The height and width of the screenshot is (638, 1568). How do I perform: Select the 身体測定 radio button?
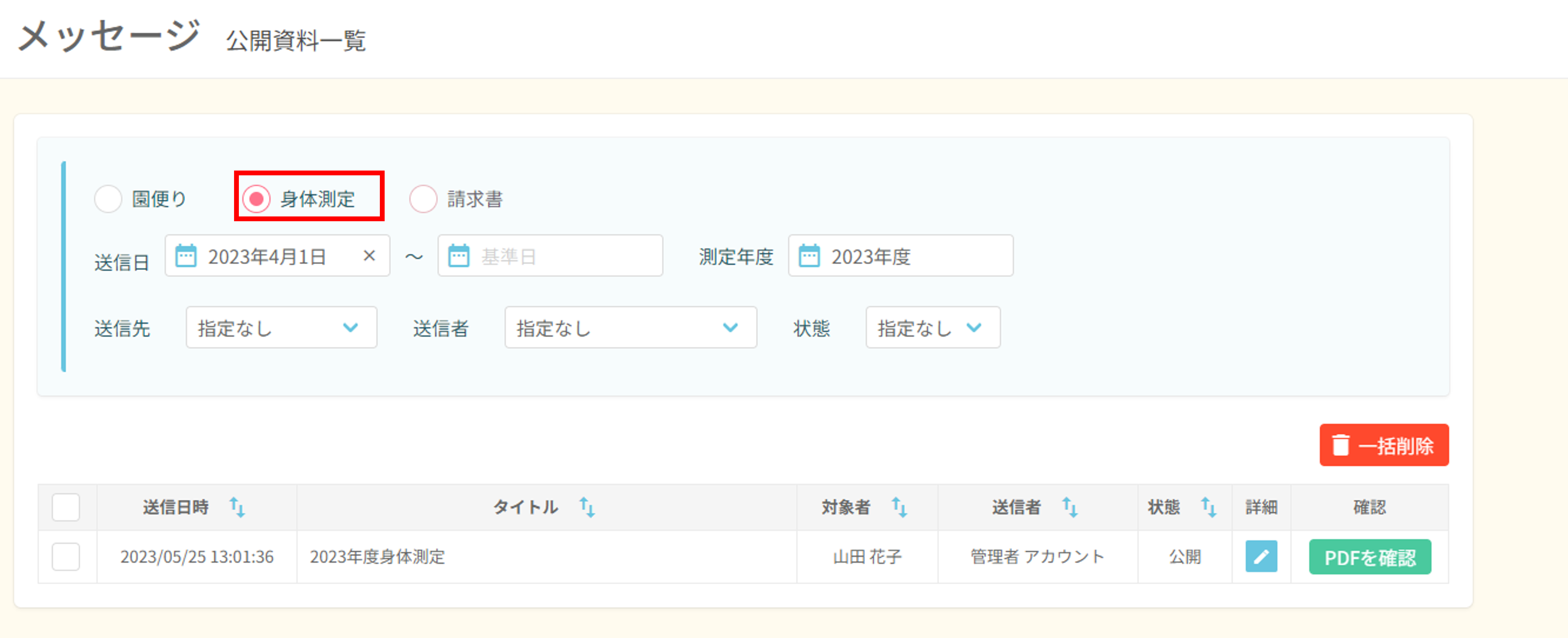pyautogui.click(x=256, y=199)
